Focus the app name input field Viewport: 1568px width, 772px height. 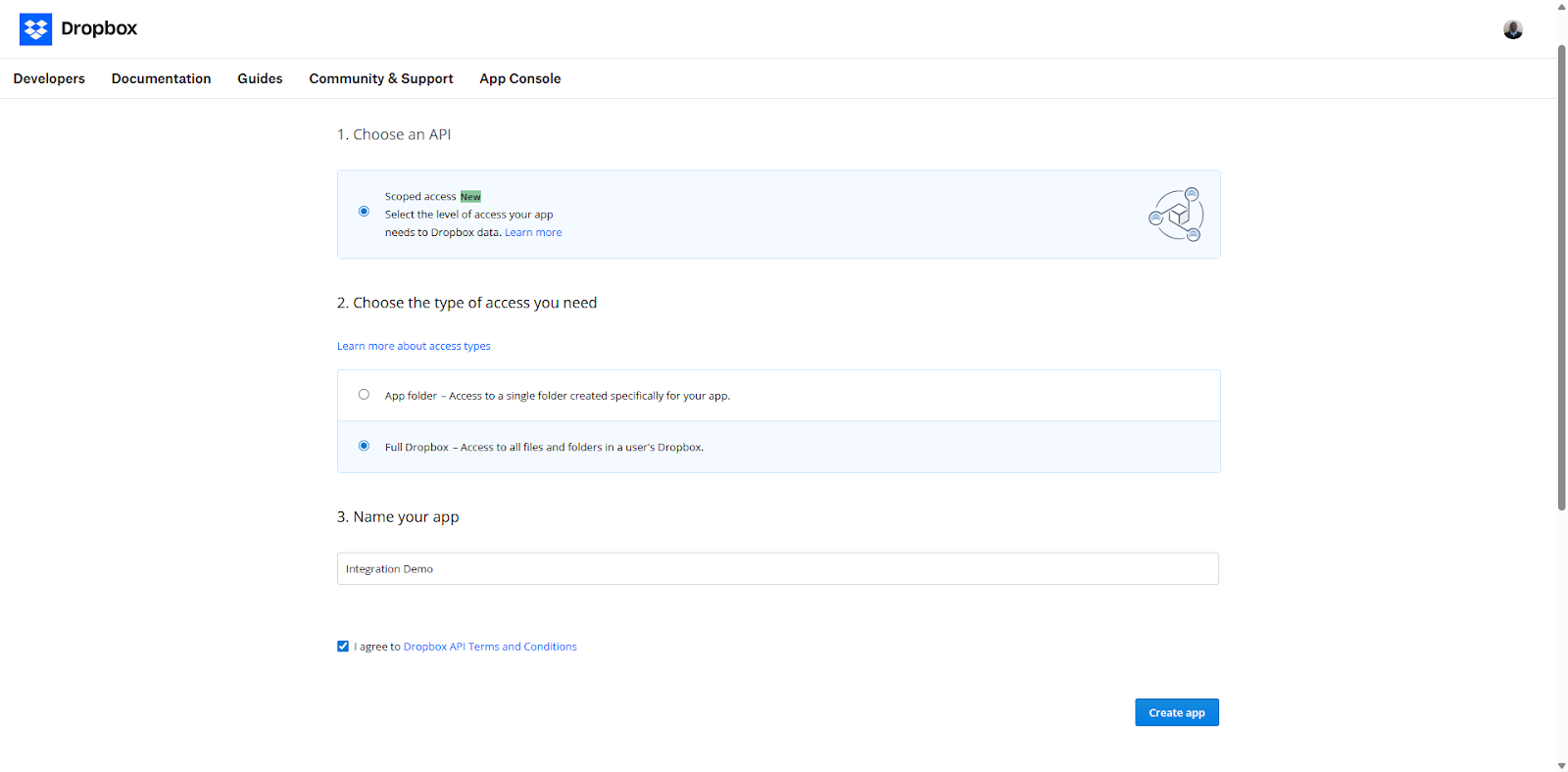778,568
